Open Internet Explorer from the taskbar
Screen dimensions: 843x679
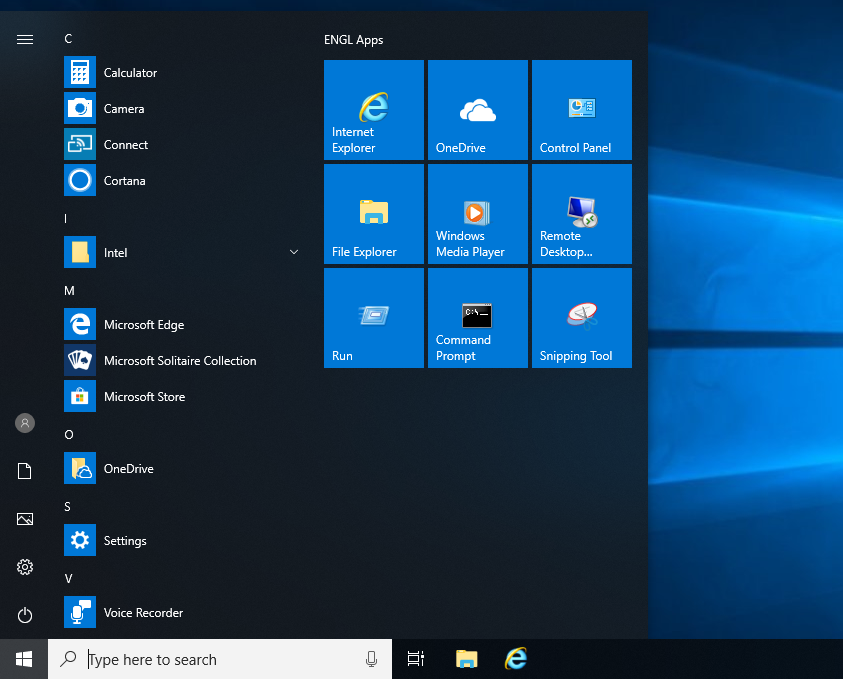[516, 659]
